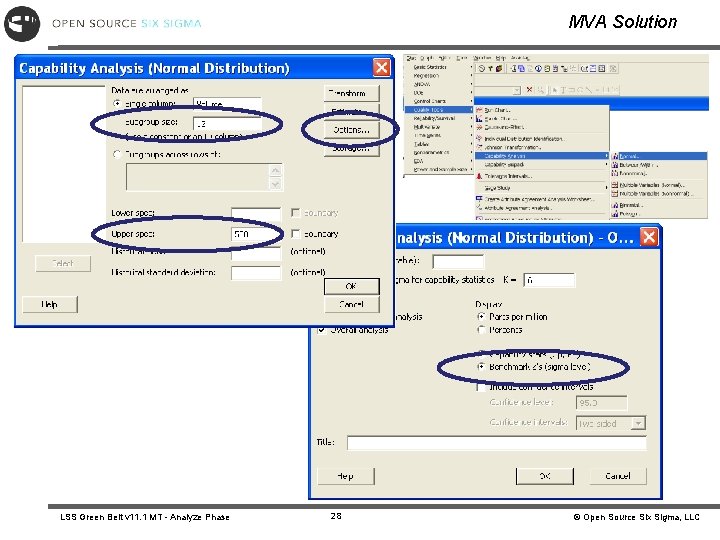Click Cancel in the Capability Analysis dialog
The height and width of the screenshot is (540, 720).
tap(351, 304)
